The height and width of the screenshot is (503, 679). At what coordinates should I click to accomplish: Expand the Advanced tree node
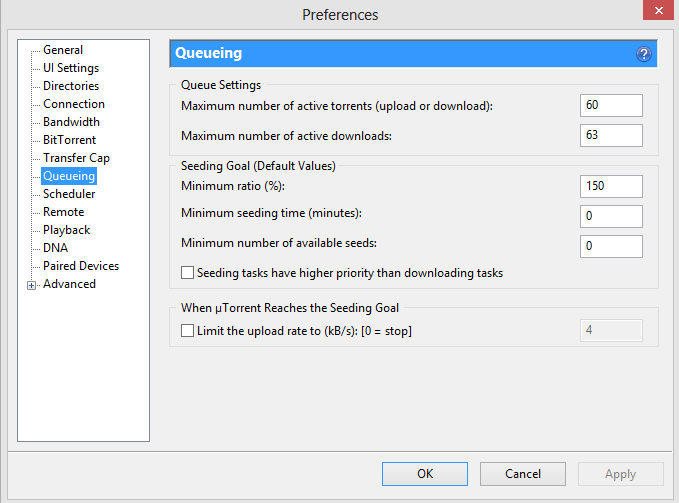click(31, 285)
